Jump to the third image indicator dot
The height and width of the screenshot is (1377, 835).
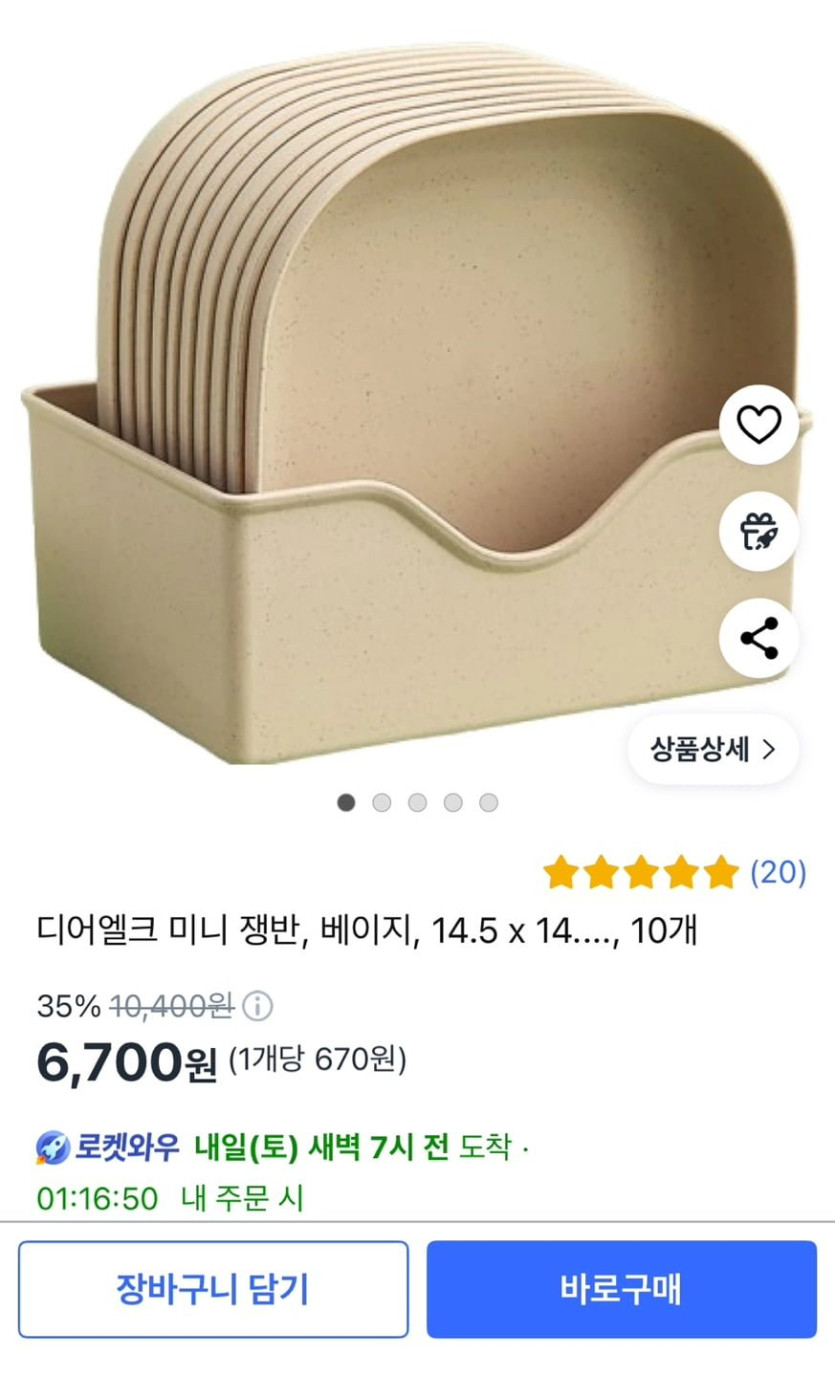point(418,802)
